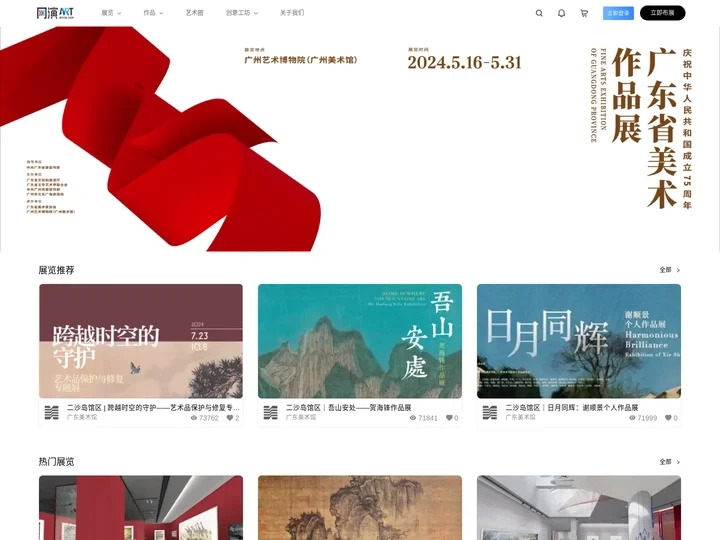
Task: Click view count eye icon showing 71841
Action: [413, 418]
